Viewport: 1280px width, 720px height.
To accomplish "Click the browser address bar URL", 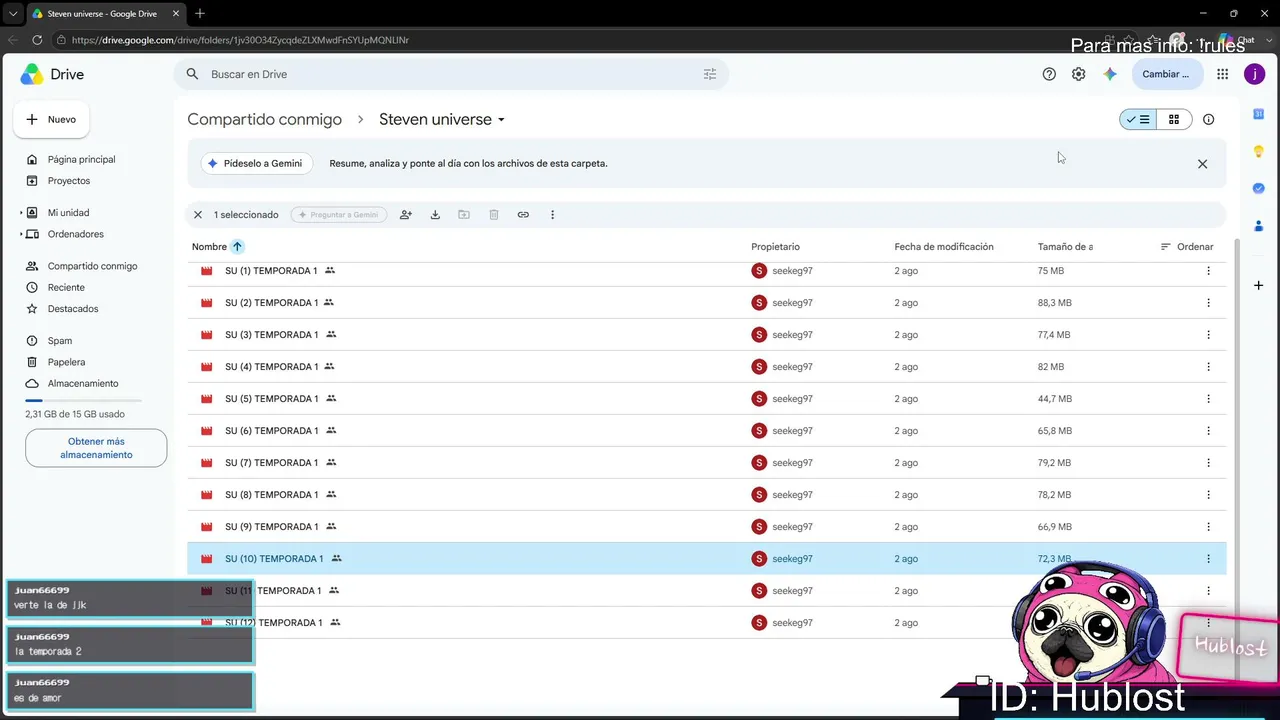I will click(240, 40).
